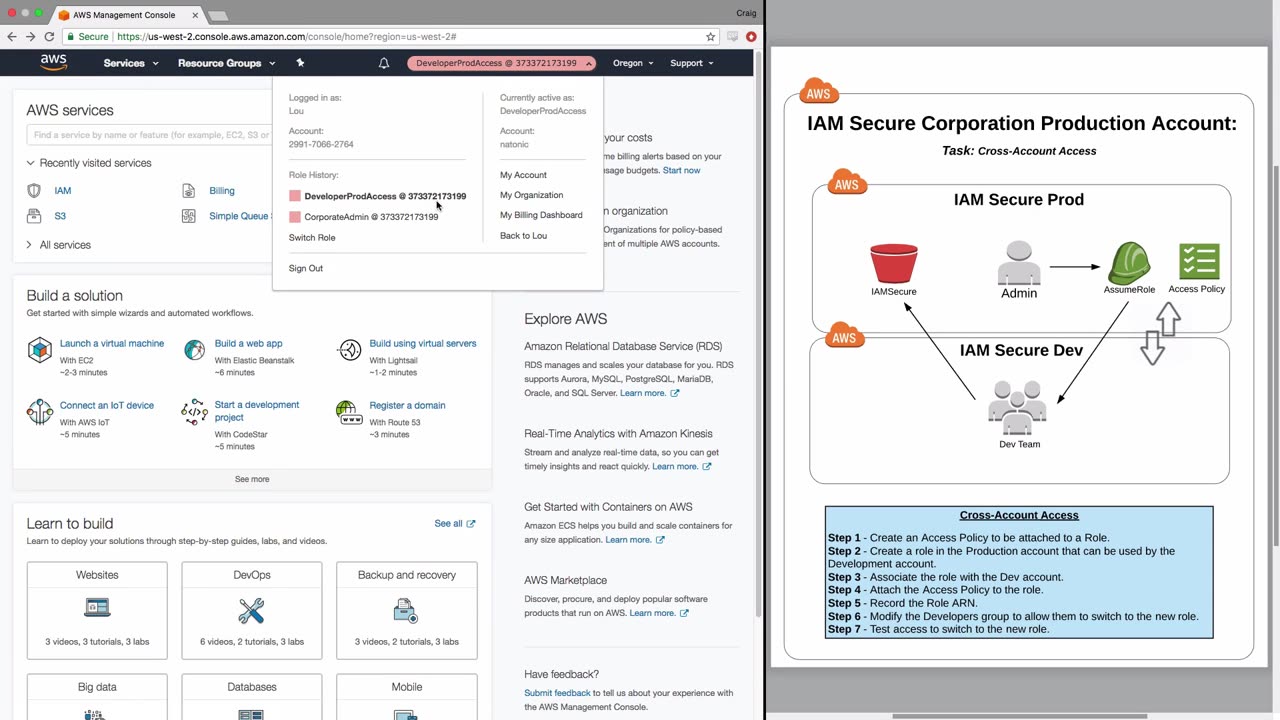Click the IAMSecure red bucket in diagram
The image size is (1280, 720).
(x=893, y=264)
